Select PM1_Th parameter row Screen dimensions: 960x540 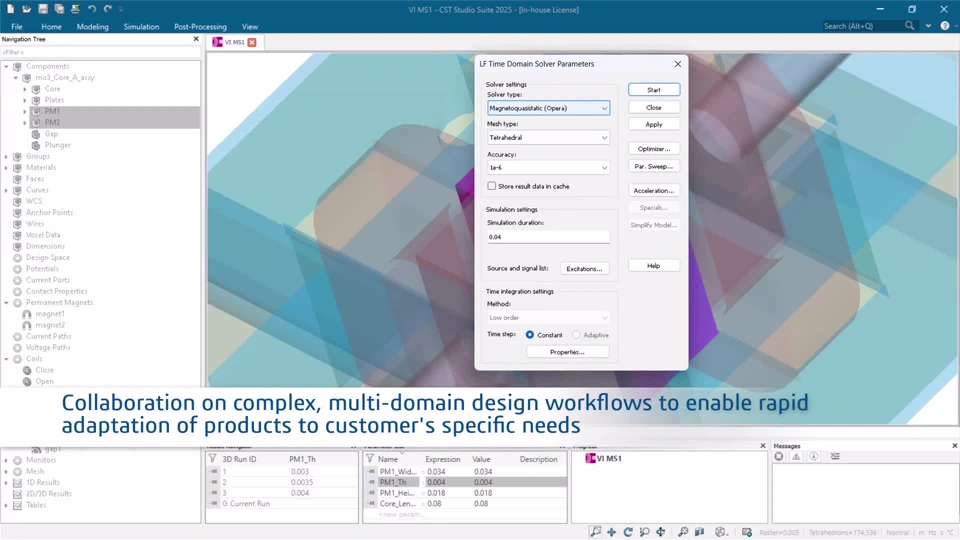[467, 482]
